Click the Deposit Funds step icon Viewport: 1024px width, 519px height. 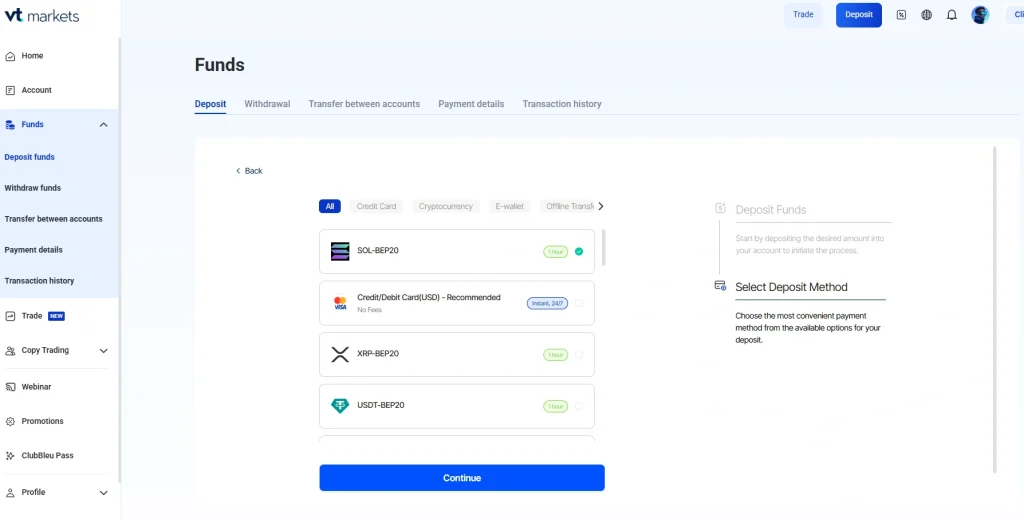click(720, 208)
